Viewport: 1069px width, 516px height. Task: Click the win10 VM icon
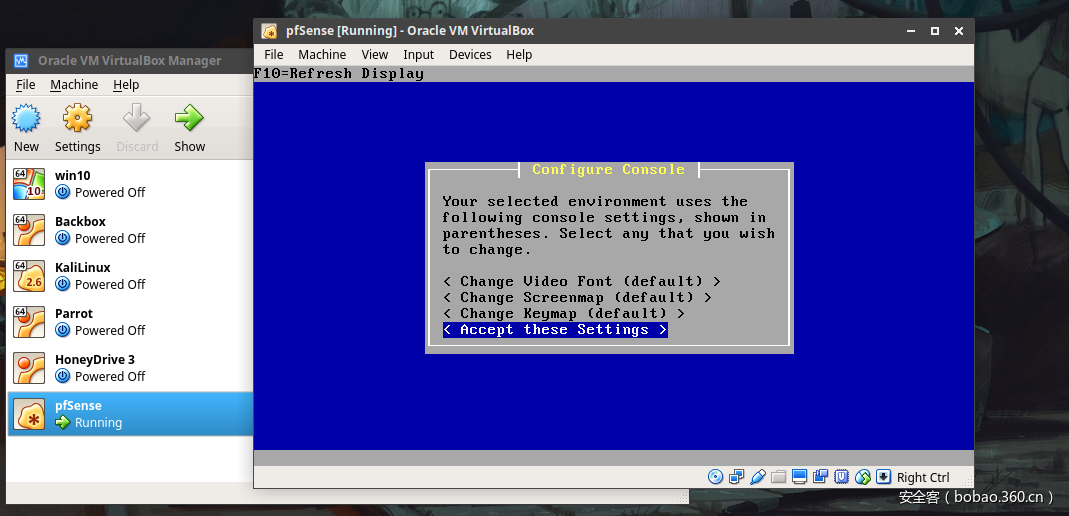29,183
